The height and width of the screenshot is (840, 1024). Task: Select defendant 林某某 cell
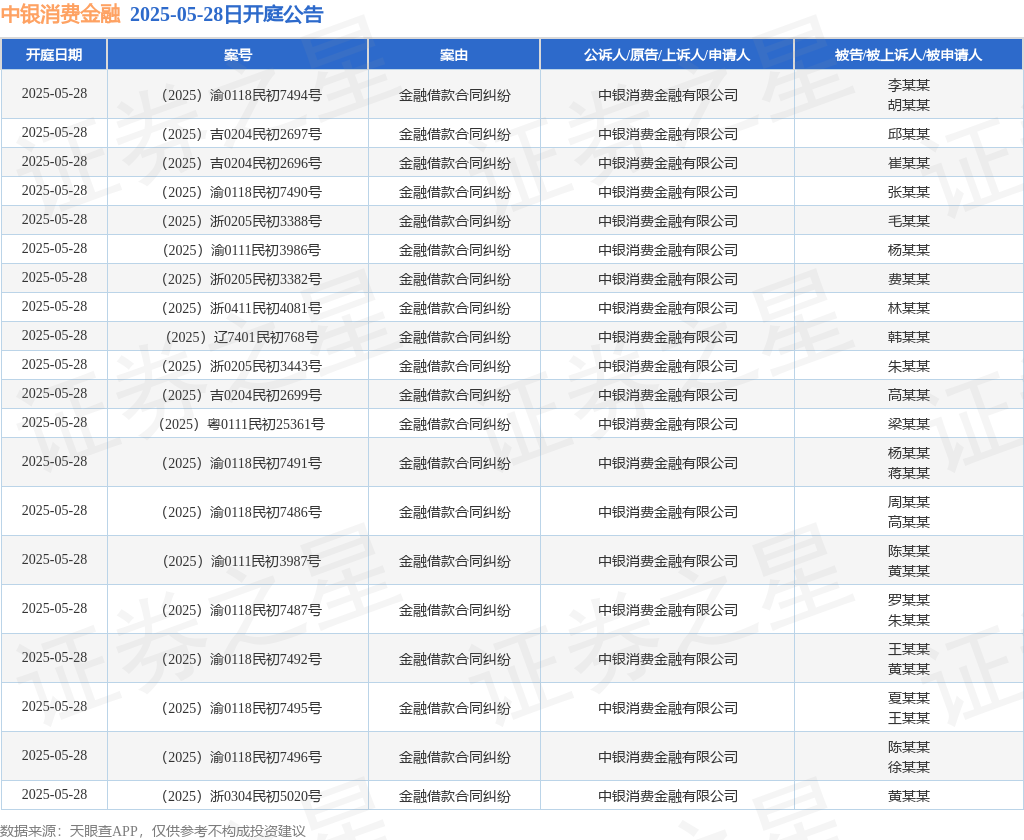pyautogui.click(x=908, y=308)
